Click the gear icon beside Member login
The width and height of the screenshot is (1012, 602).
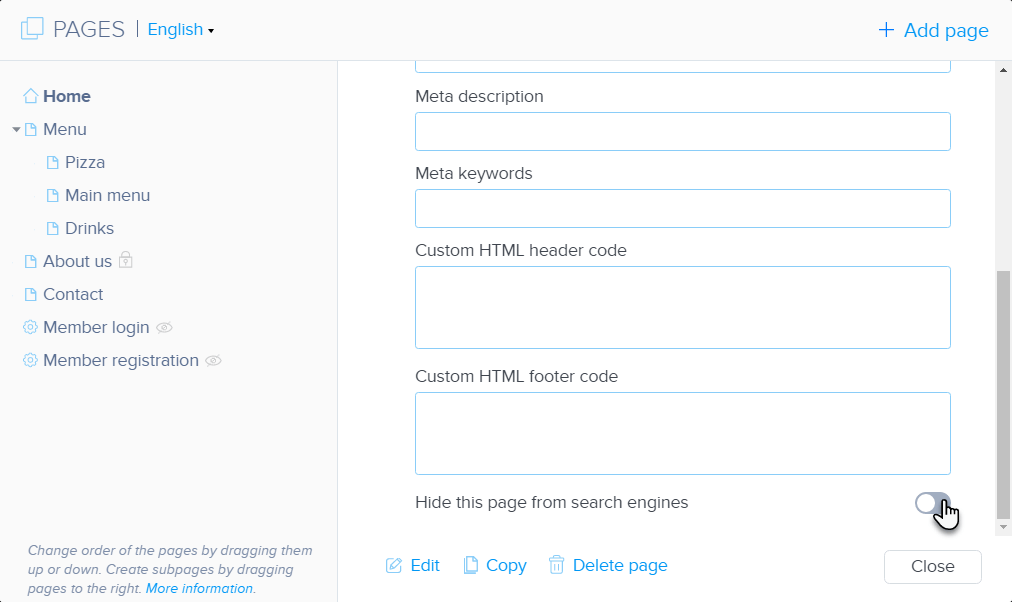coord(30,327)
